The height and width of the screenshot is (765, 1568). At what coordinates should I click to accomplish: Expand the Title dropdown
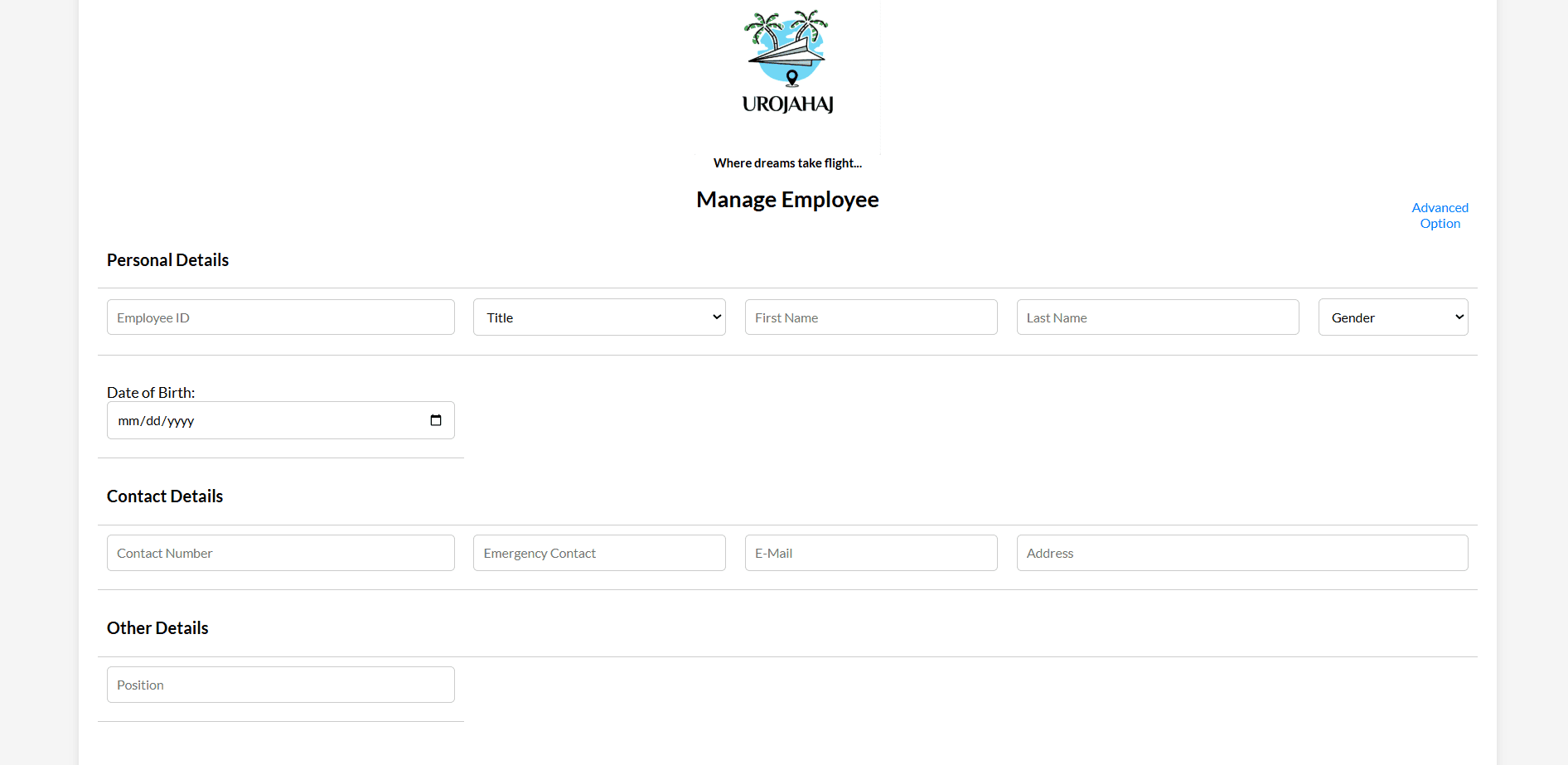[x=599, y=317]
